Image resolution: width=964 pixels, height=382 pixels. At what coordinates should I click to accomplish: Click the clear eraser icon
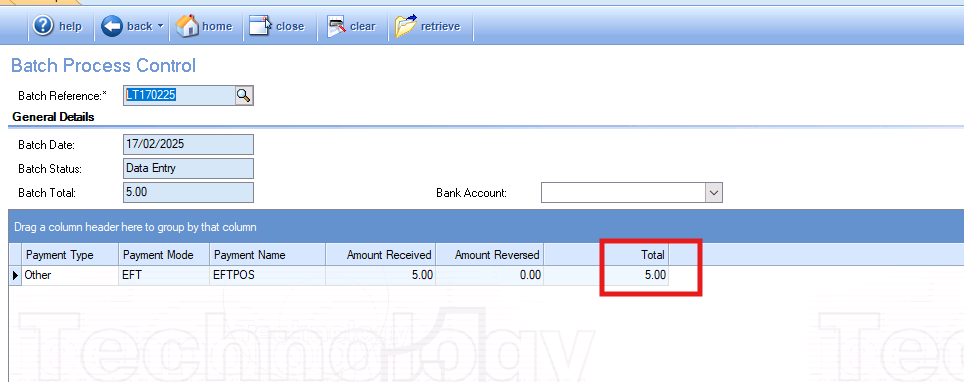point(336,26)
